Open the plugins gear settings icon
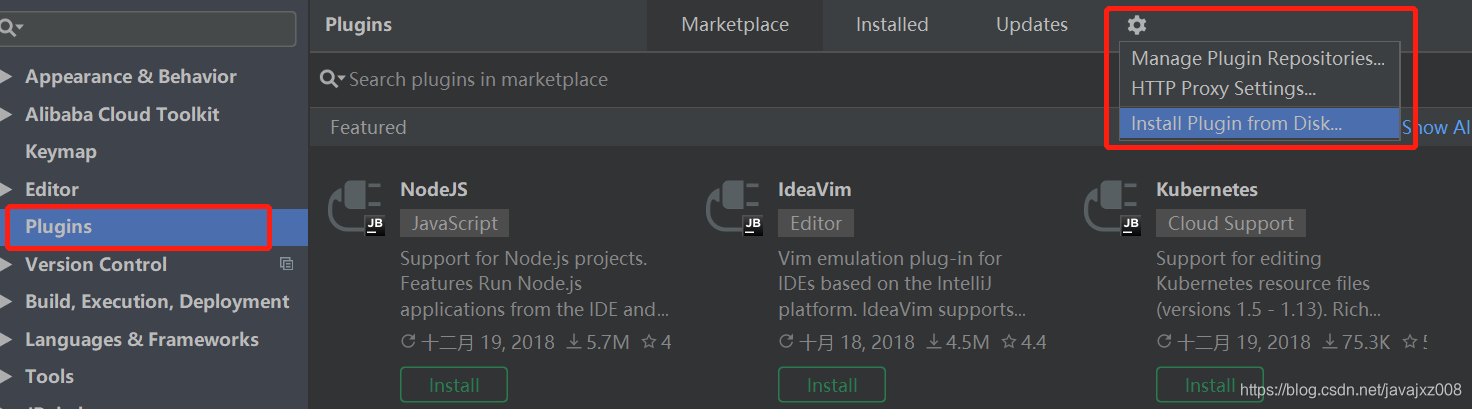Image resolution: width=1472 pixels, height=409 pixels. click(x=1136, y=25)
